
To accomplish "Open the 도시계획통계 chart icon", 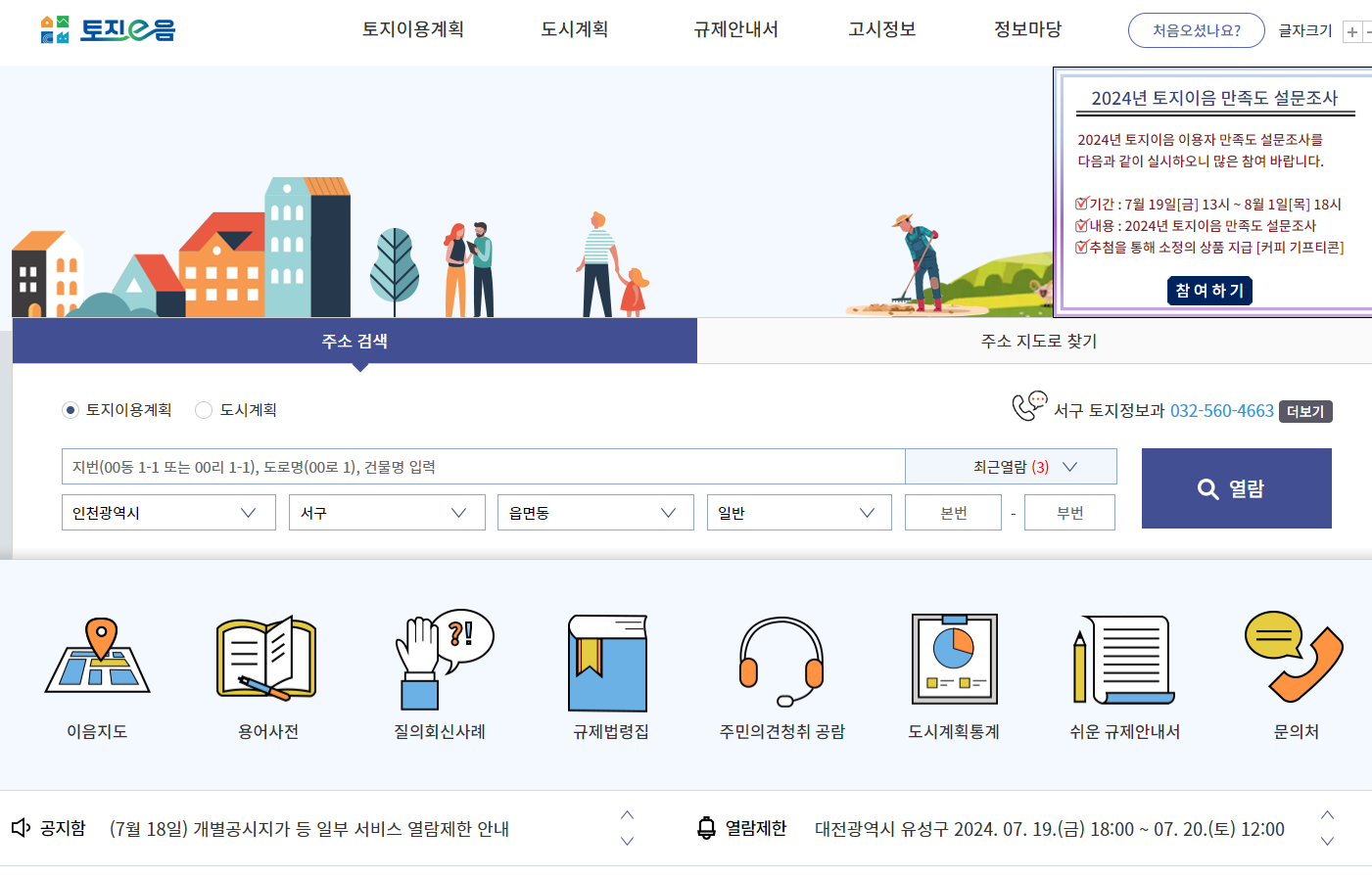I will [x=954, y=659].
